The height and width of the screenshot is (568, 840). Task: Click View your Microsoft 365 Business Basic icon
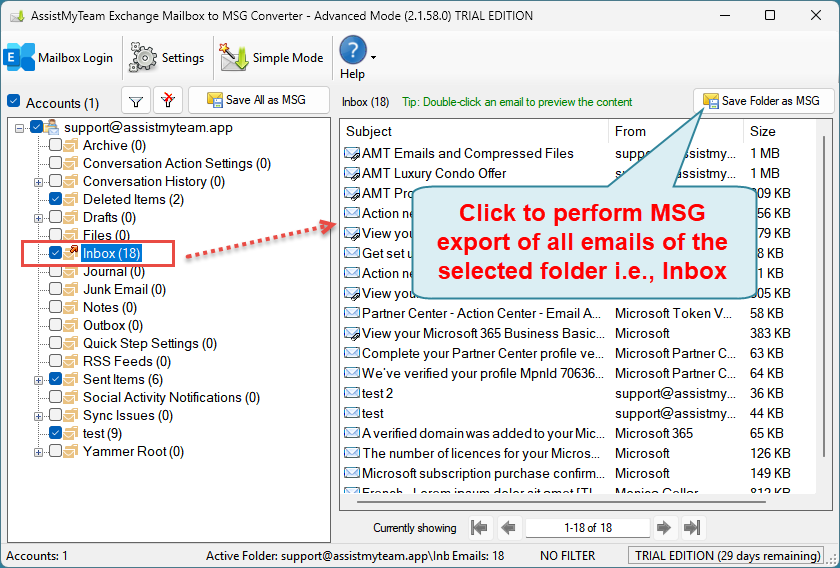352,333
